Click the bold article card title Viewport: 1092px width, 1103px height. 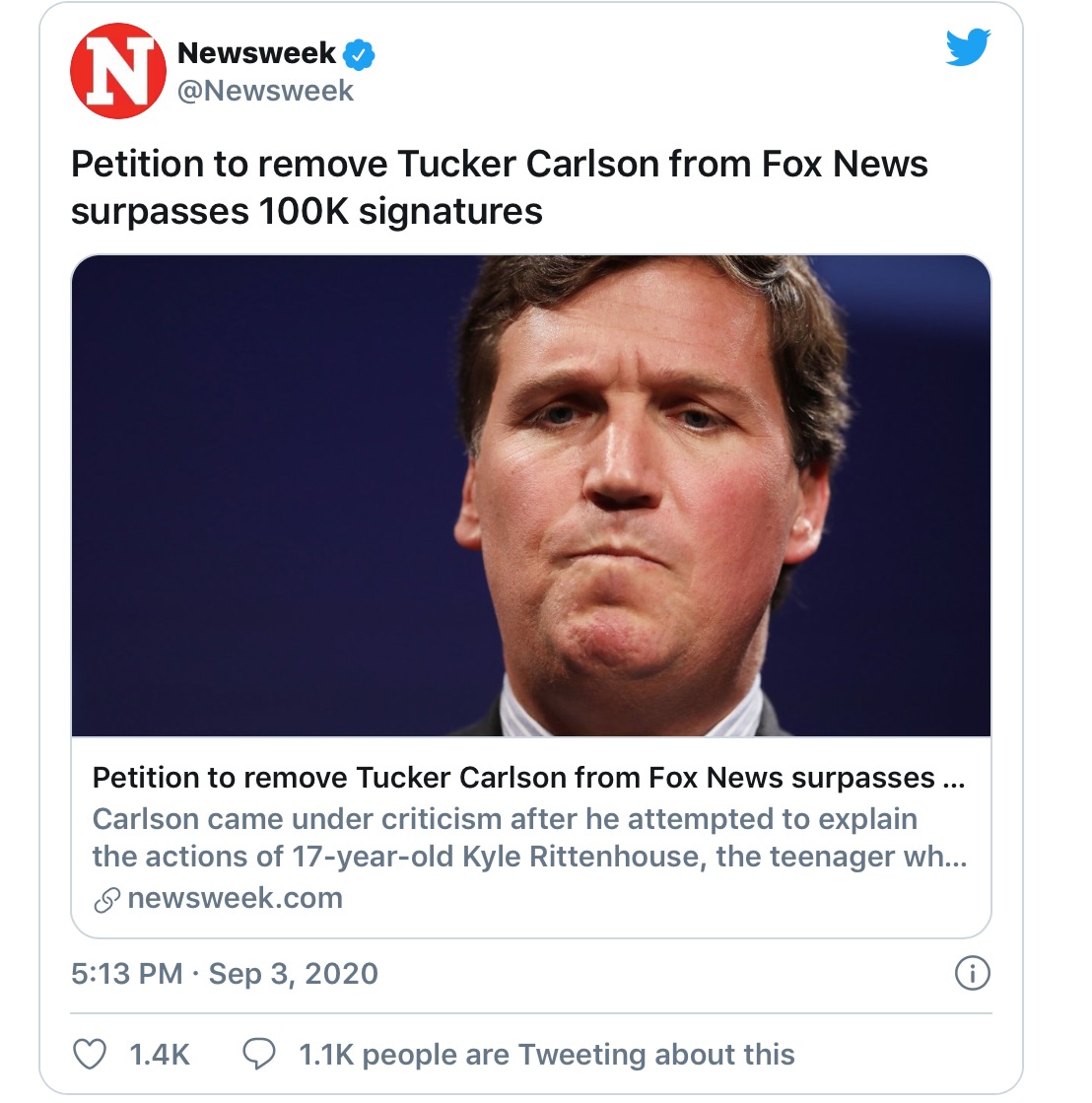528,778
